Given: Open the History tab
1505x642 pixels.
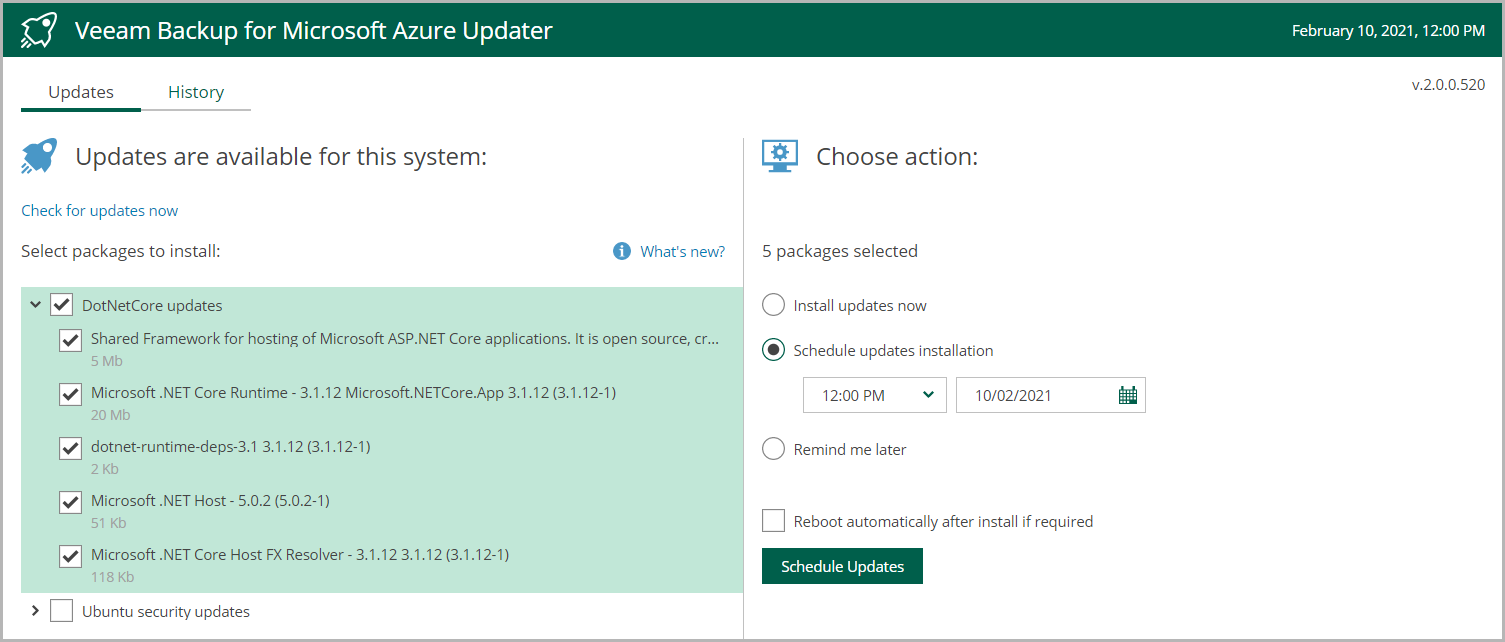Looking at the screenshot, I should (196, 92).
